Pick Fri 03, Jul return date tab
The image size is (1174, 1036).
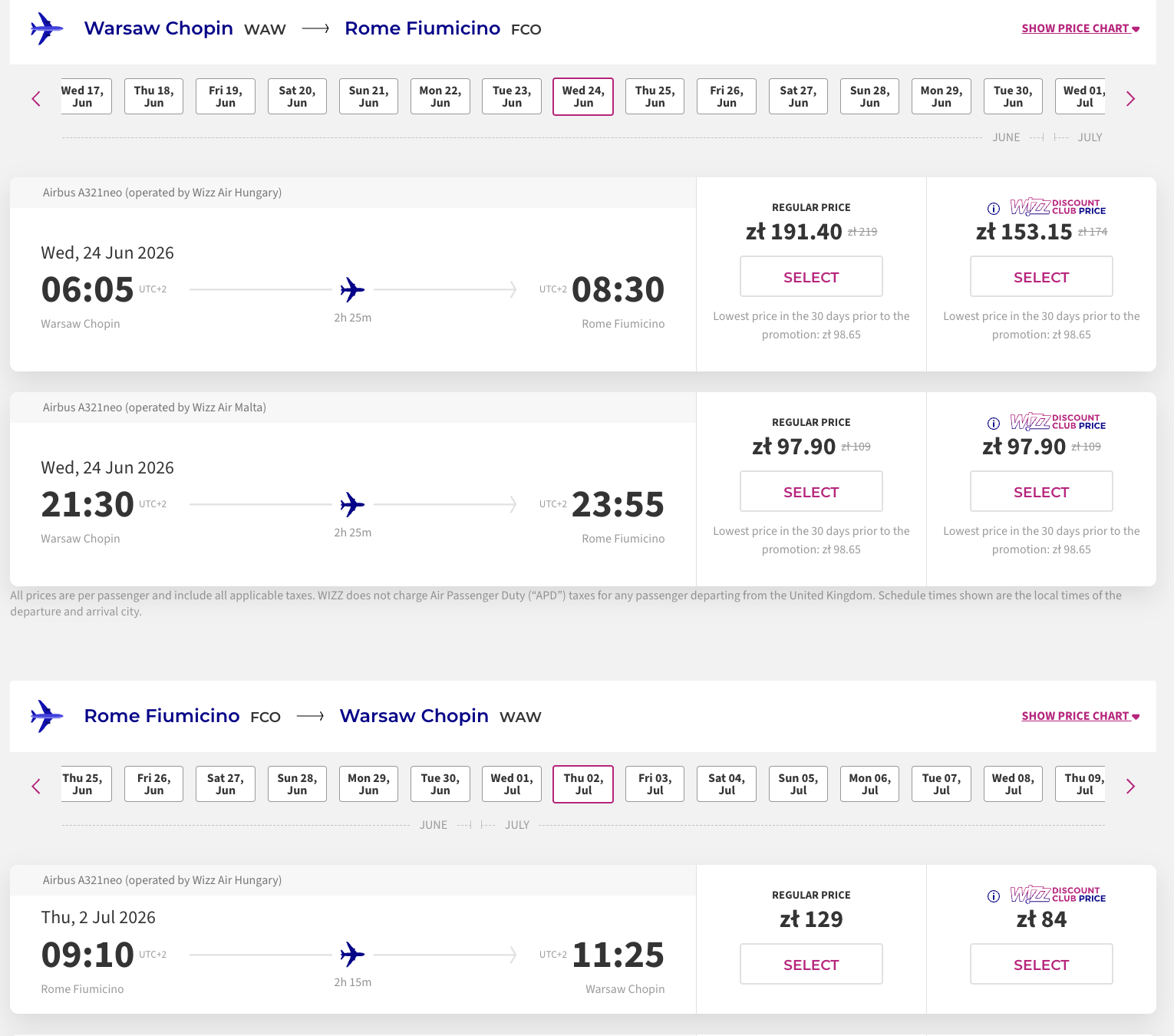click(655, 784)
